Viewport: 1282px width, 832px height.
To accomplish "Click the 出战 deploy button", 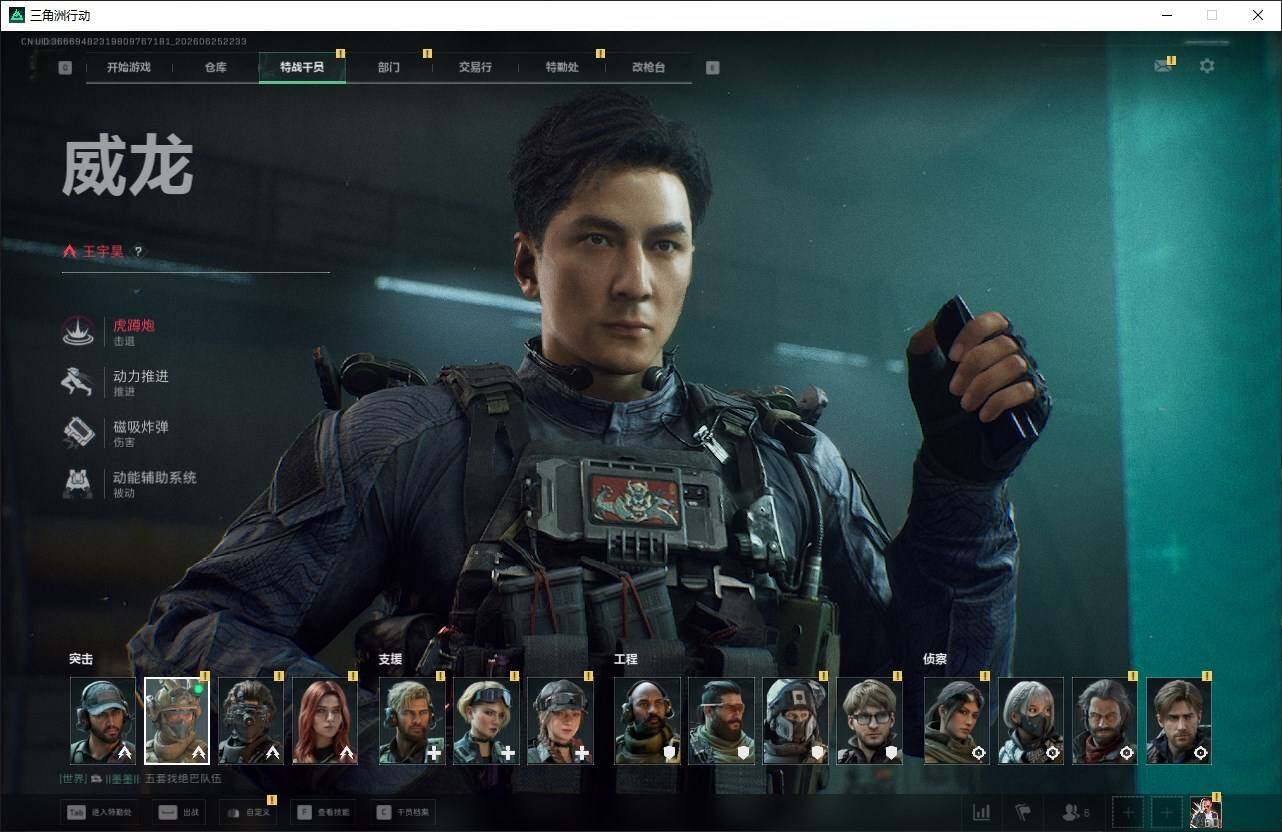I will [178, 813].
